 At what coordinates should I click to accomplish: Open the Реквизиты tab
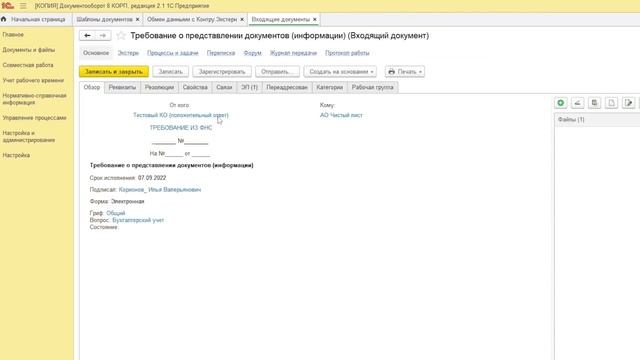tap(122, 87)
